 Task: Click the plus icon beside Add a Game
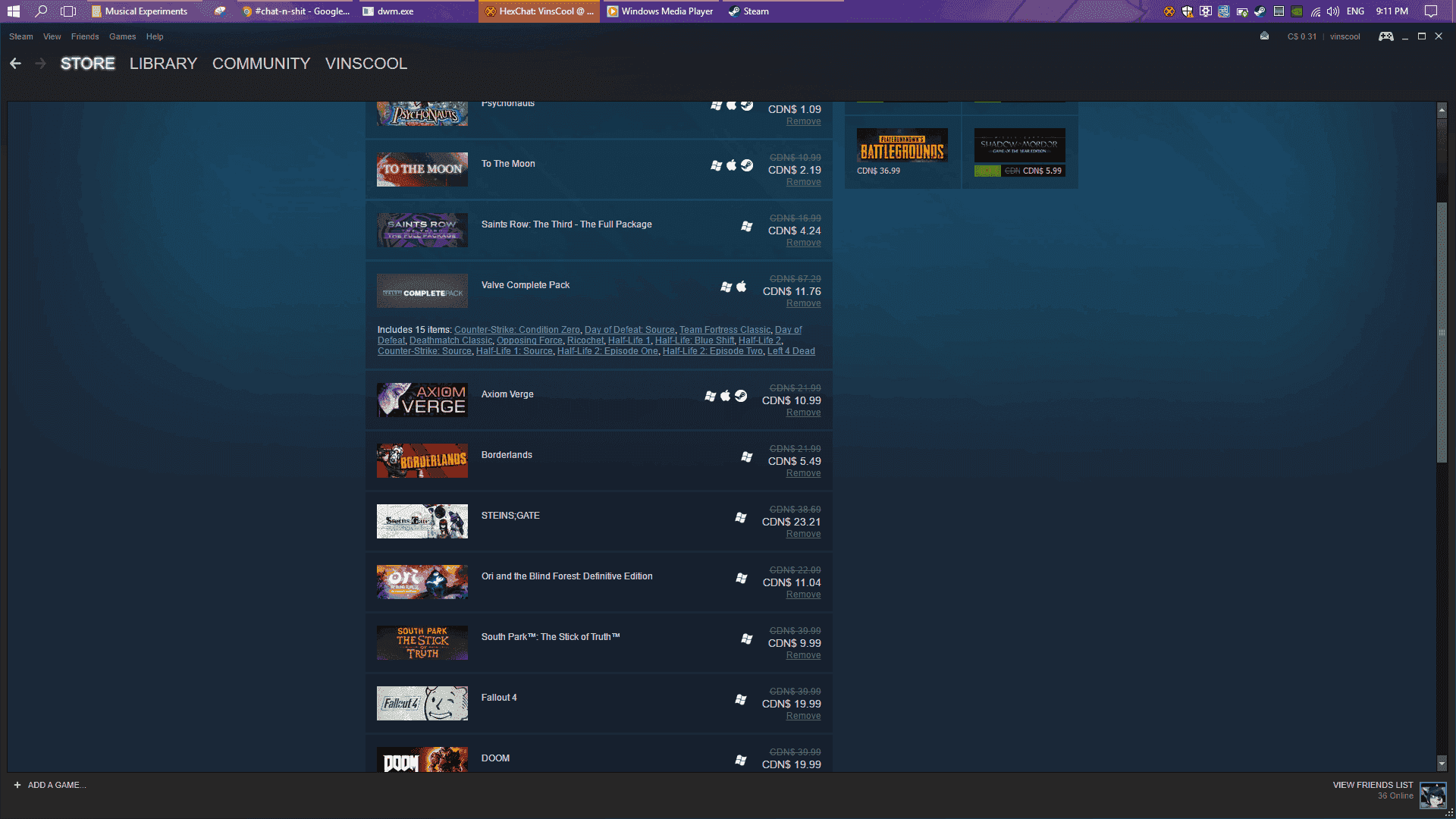17,785
